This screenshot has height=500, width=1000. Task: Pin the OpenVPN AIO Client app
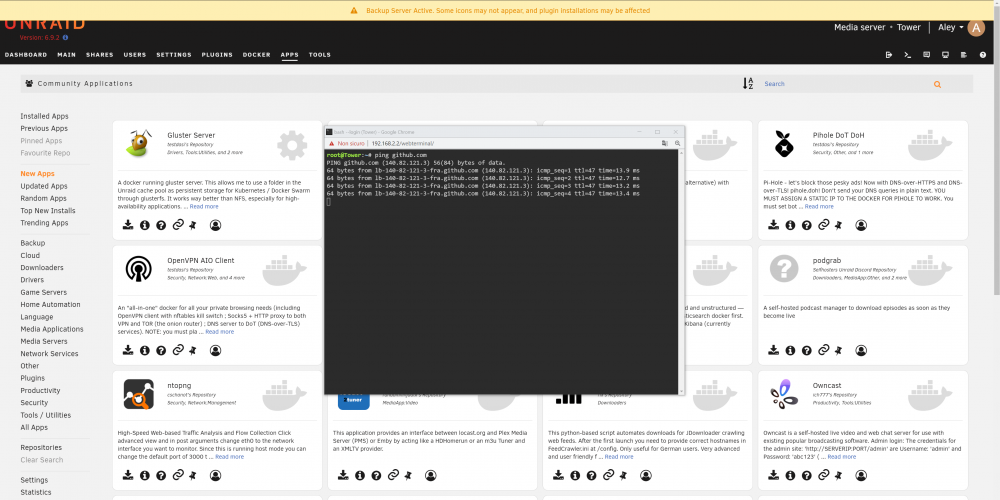pyautogui.click(x=193, y=350)
